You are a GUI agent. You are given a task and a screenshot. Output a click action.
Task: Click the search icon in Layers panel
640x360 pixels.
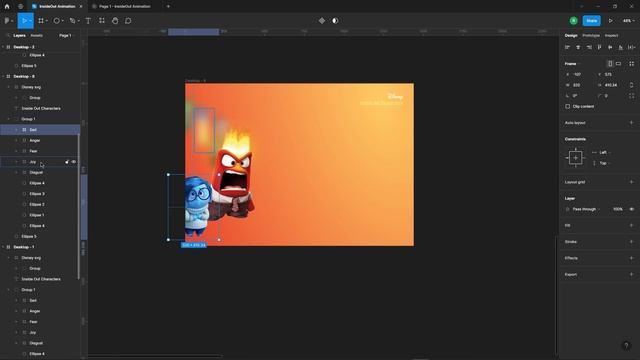pyautogui.click(x=8, y=36)
